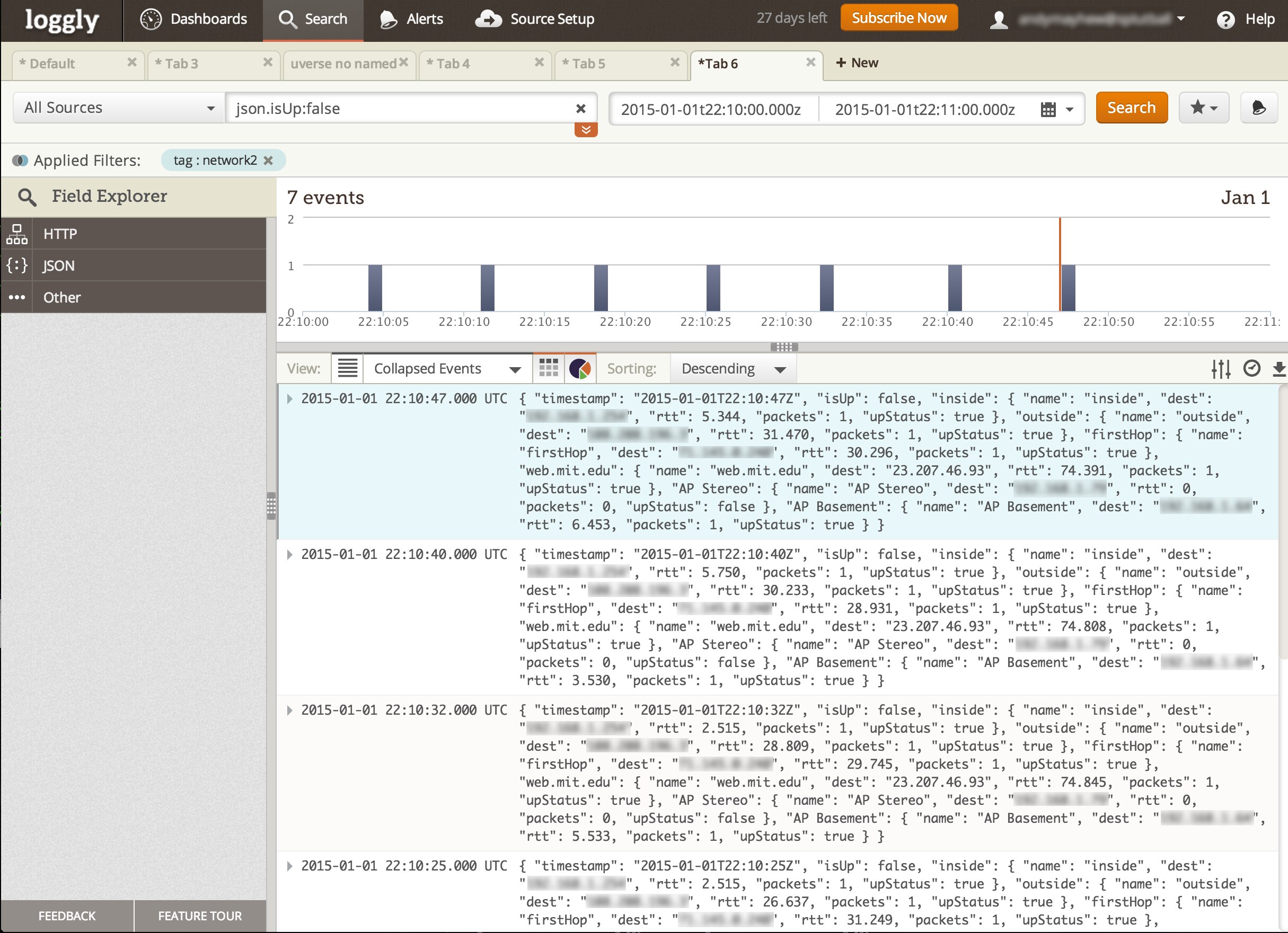Remove the tag network2 filter
Screen dimensions: 1288x933
[269, 161]
